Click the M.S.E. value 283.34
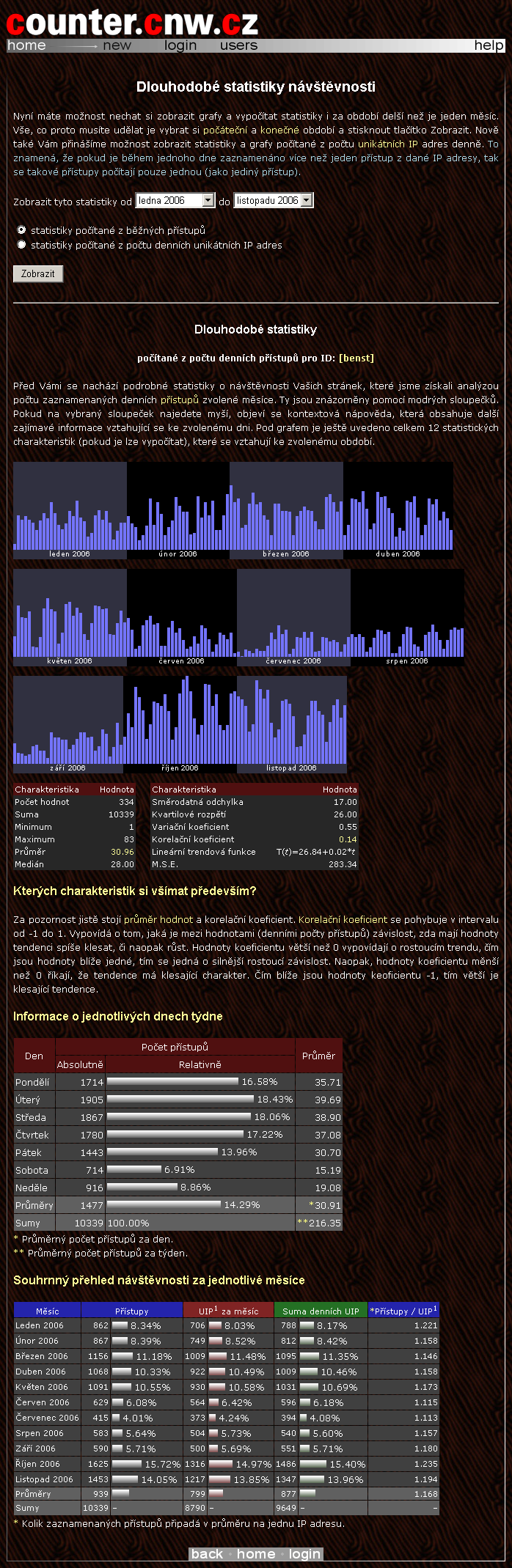Image resolution: width=512 pixels, height=1568 pixels. point(343,864)
